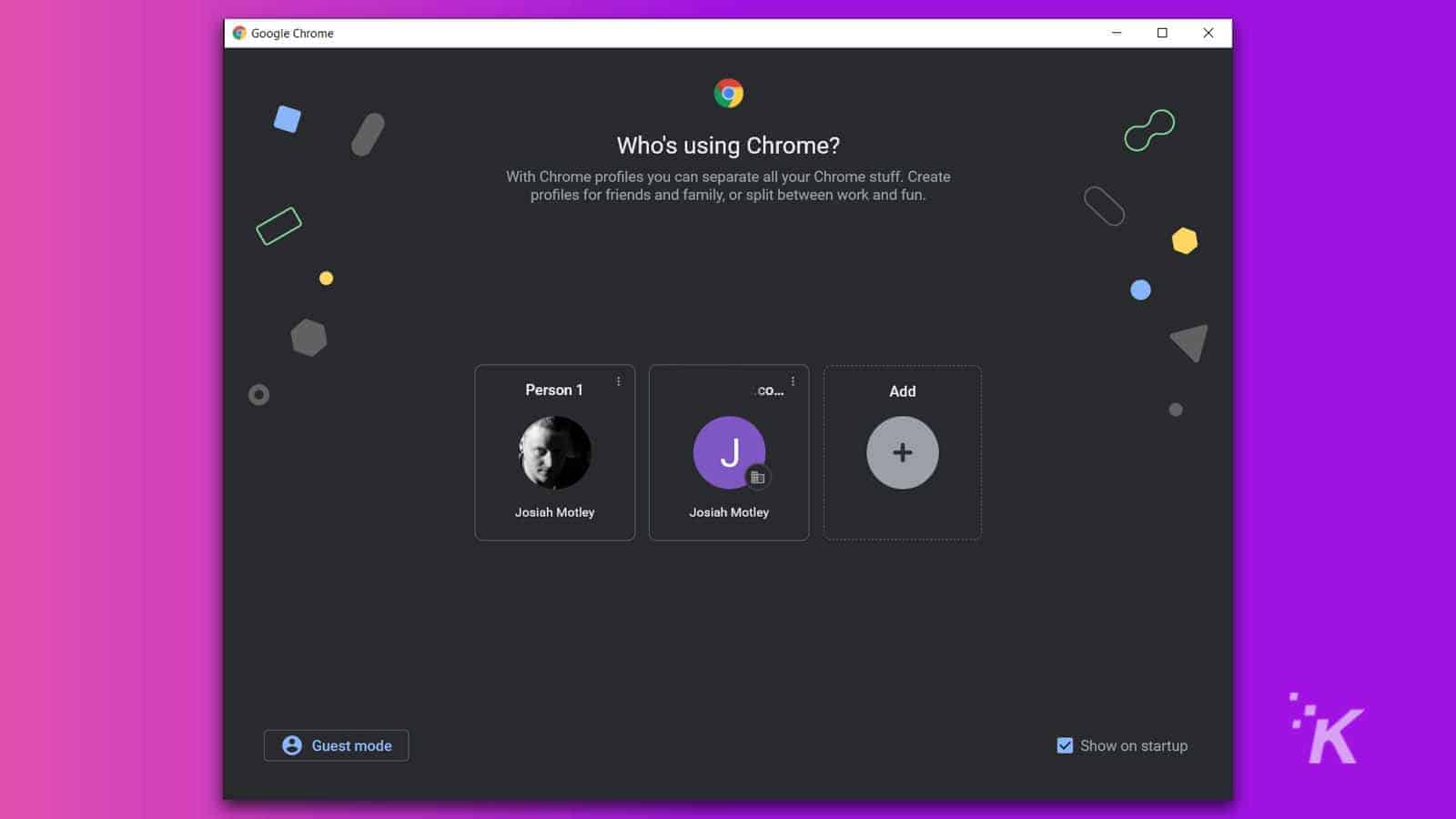Click the Person 1 profile title text
The width and height of the screenshot is (1456, 819).
[x=554, y=389]
